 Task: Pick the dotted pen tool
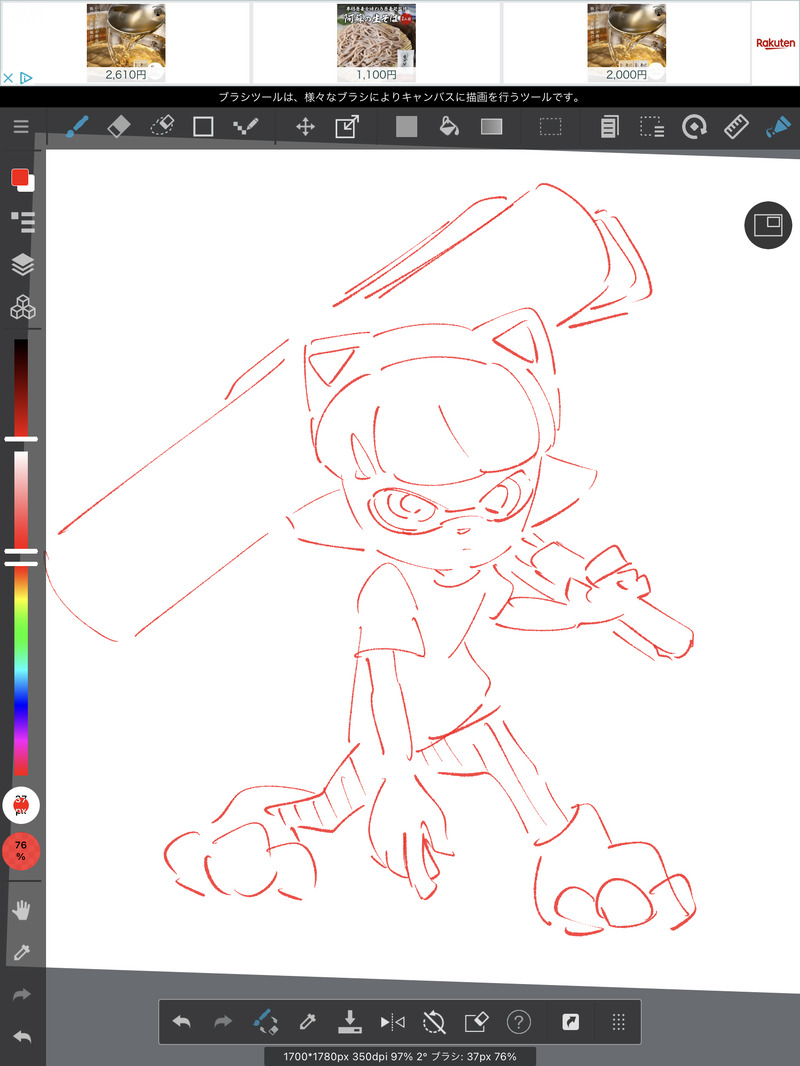[x=245, y=126]
